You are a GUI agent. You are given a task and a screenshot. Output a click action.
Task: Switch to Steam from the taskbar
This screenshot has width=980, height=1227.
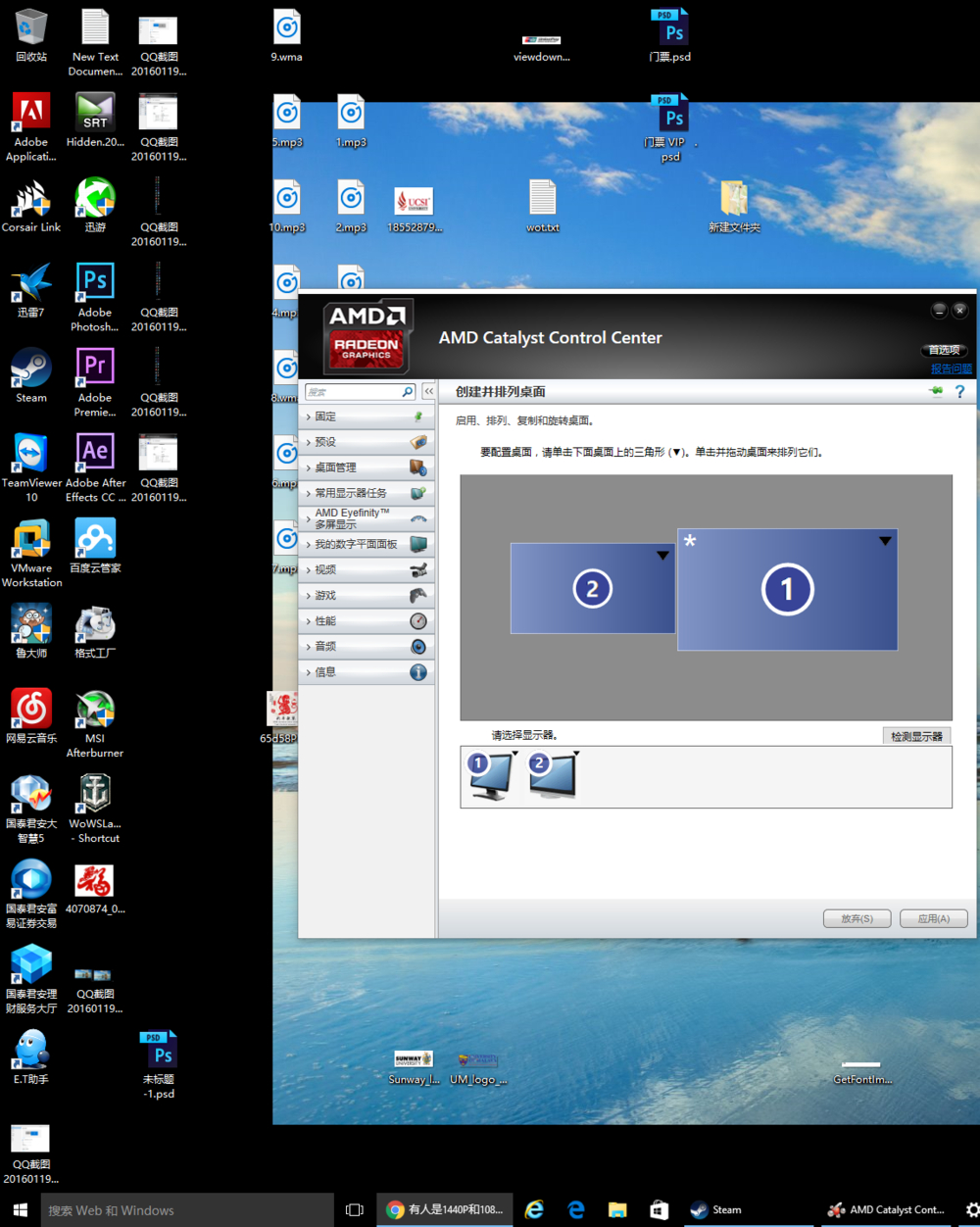click(x=749, y=1210)
